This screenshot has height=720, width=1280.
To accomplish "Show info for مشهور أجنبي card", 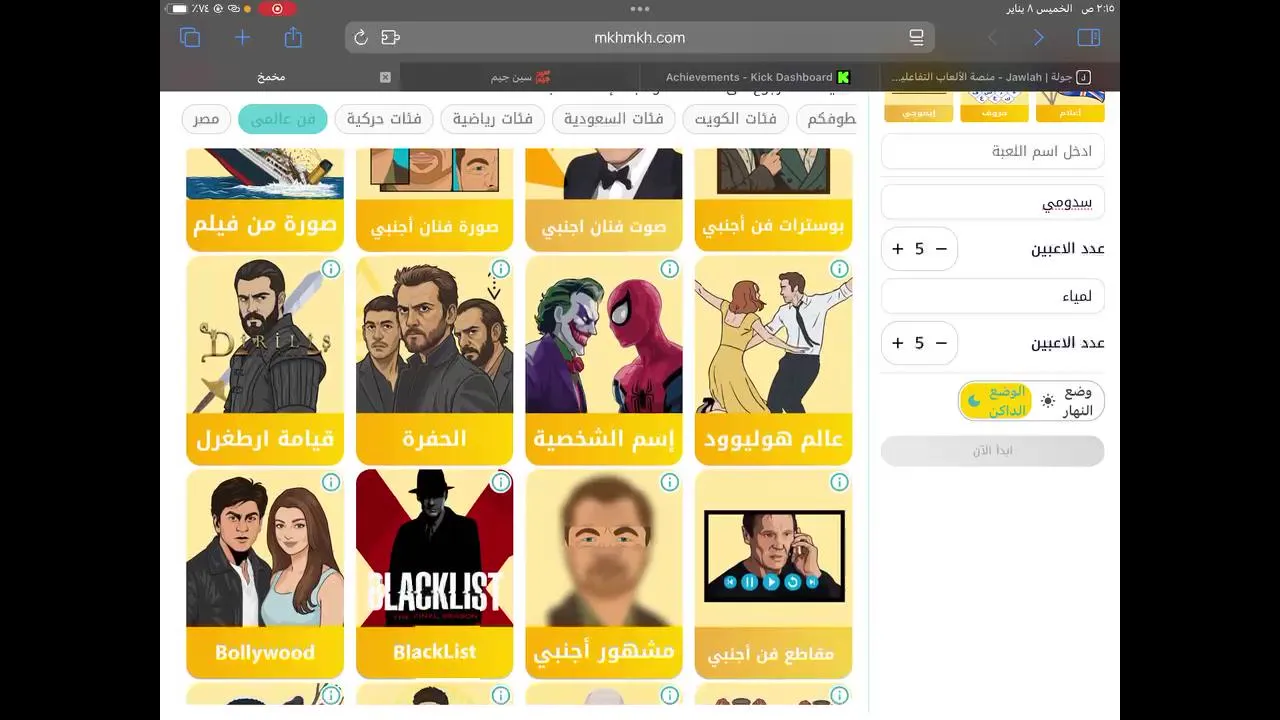I will pyautogui.click(x=670, y=482).
